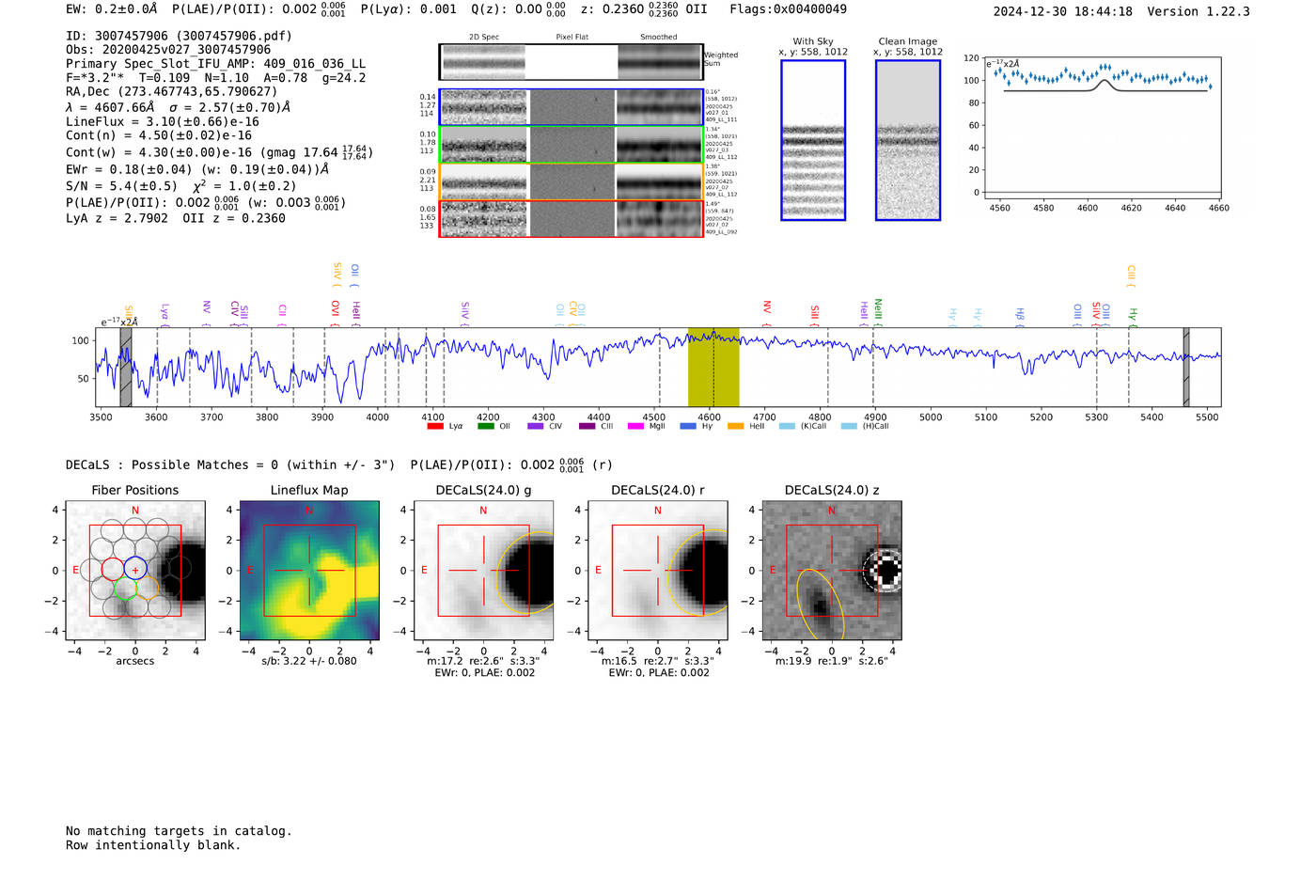Click the DECaLS(24.0) g image

(483, 571)
